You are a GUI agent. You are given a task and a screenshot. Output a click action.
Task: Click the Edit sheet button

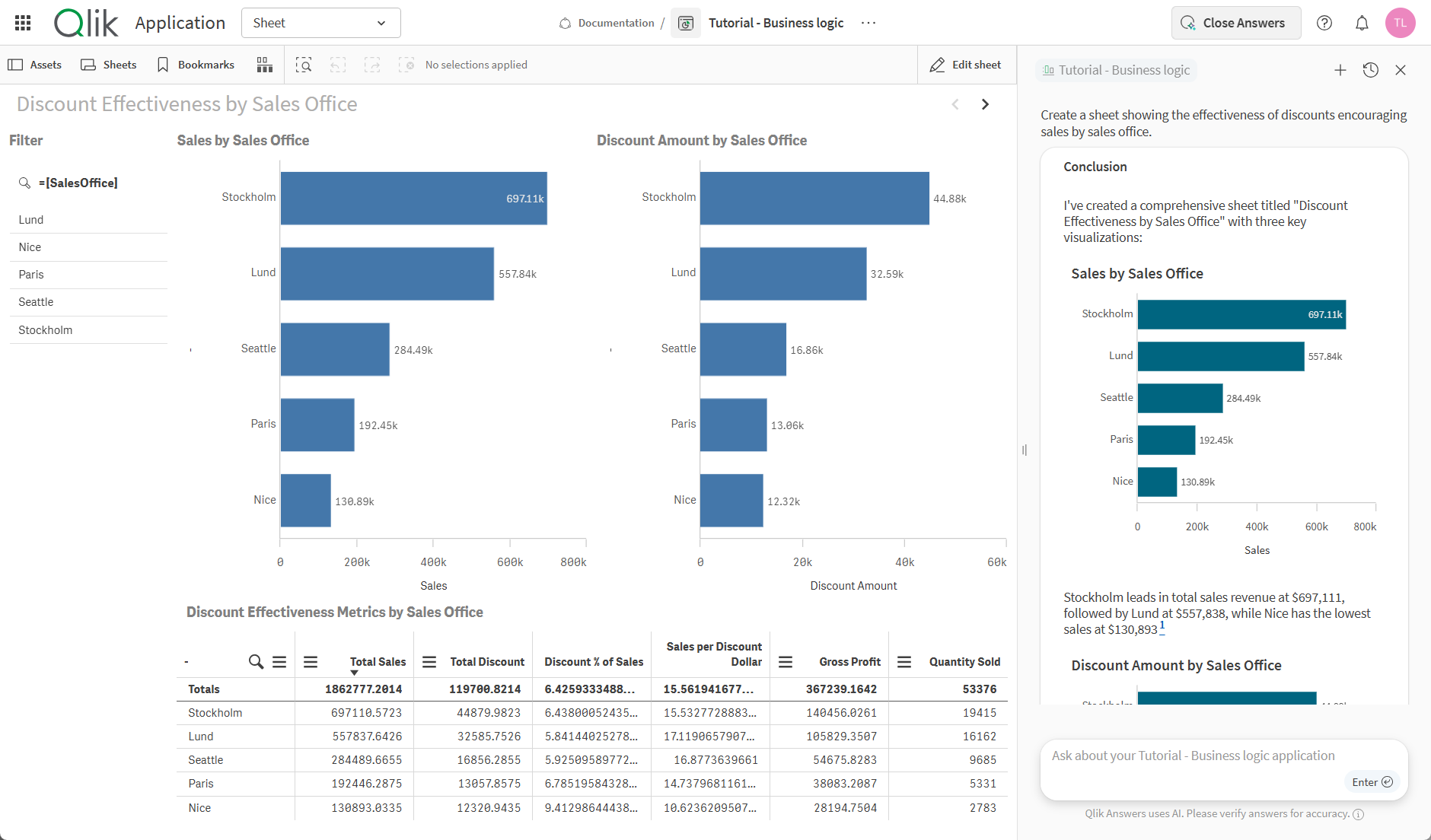click(x=965, y=65)
